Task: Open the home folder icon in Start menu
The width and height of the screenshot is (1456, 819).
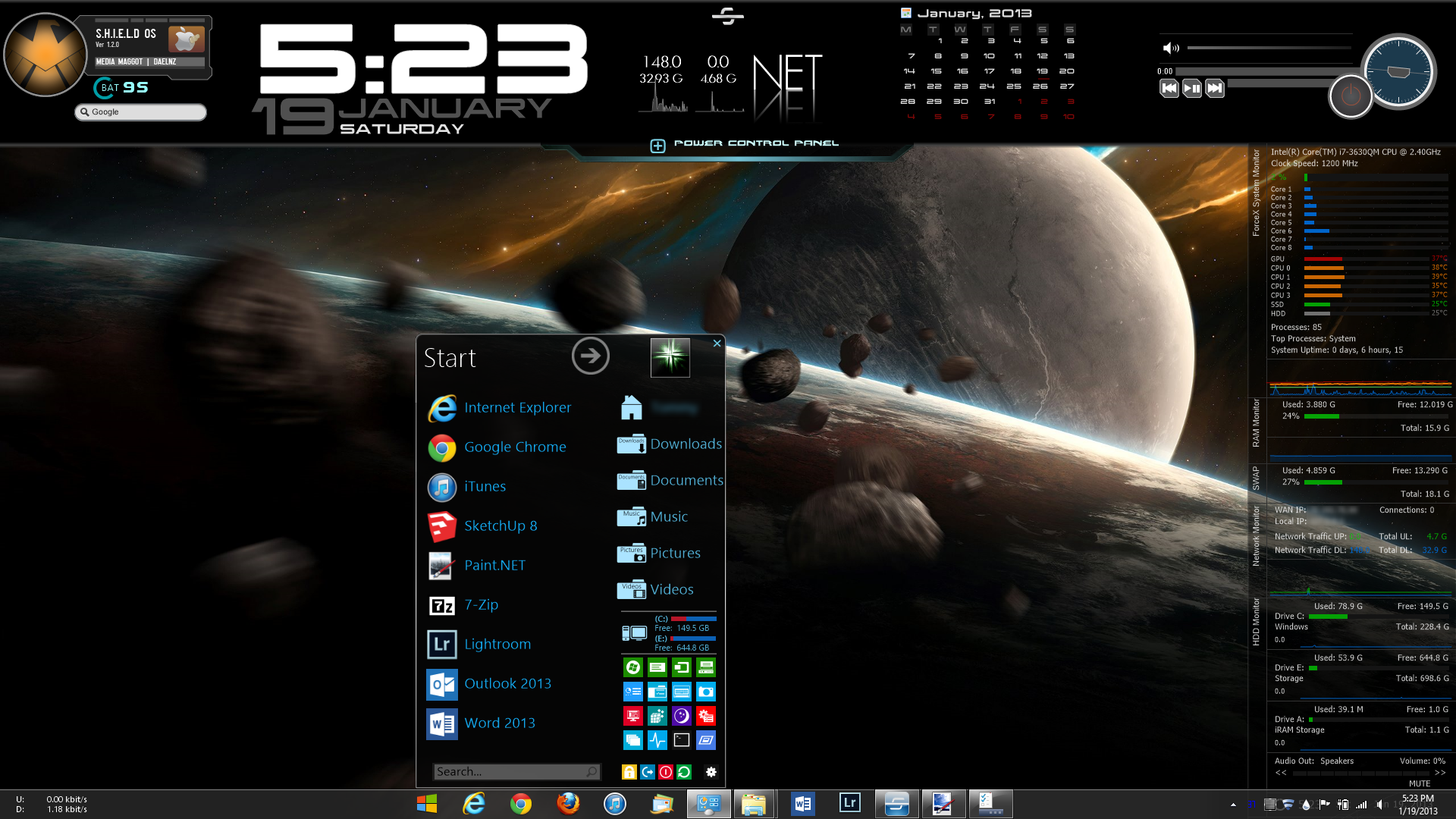Action: point(631,408)
